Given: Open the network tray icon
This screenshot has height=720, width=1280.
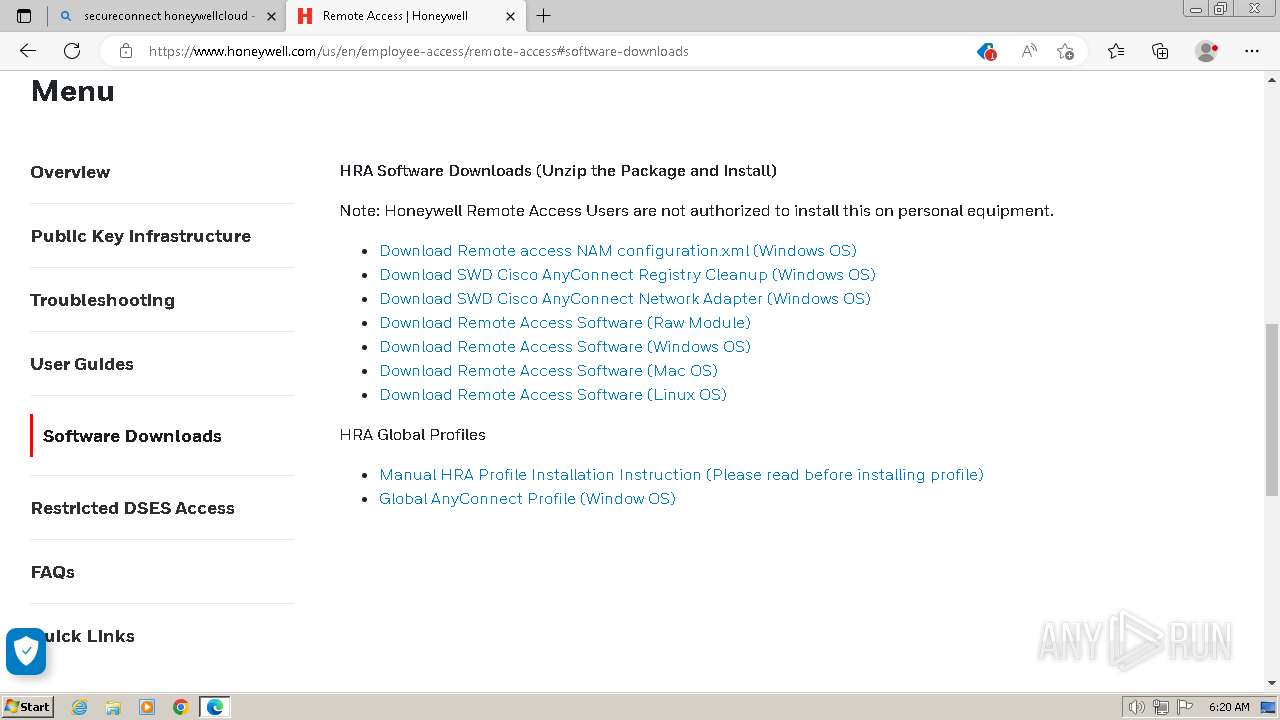Looking at the screenshot, I should (1161, 707).
